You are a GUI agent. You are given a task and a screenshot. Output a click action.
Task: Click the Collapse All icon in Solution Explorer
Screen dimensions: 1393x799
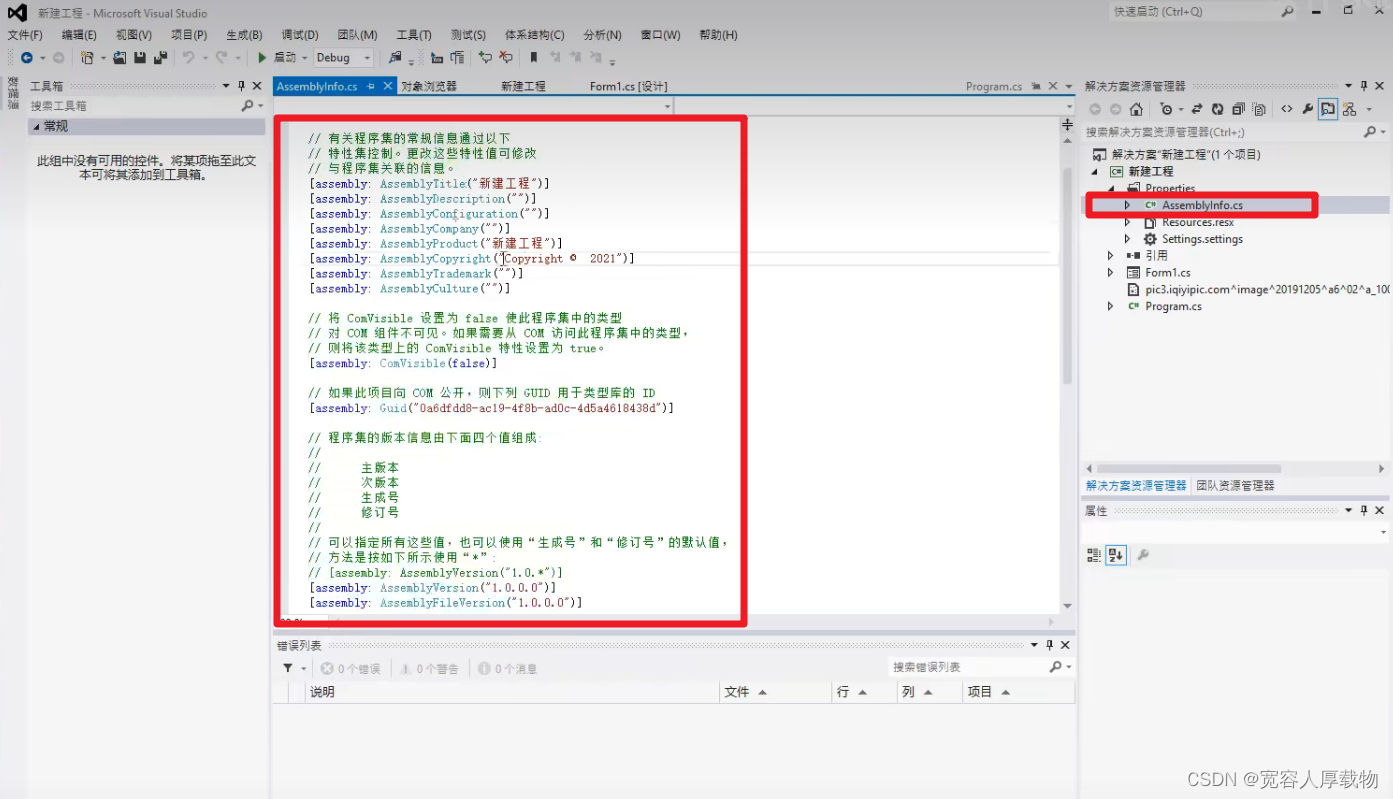pyautogui.click(x=1238, y=109)
